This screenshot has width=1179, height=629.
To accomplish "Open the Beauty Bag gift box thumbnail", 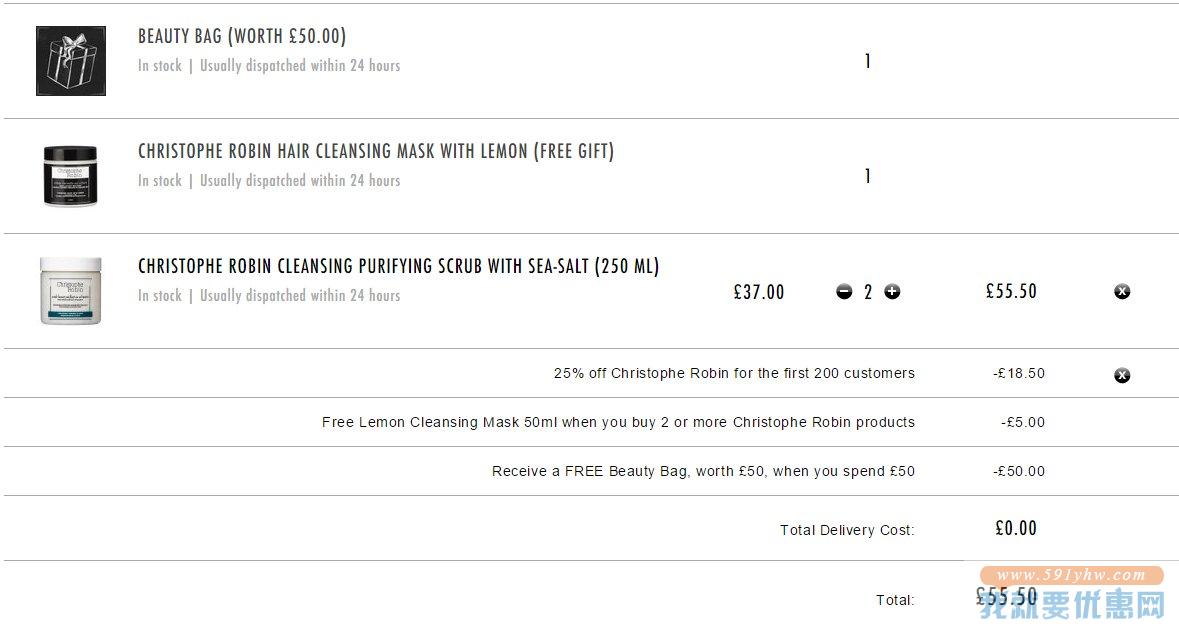I will tap(71, 61).
